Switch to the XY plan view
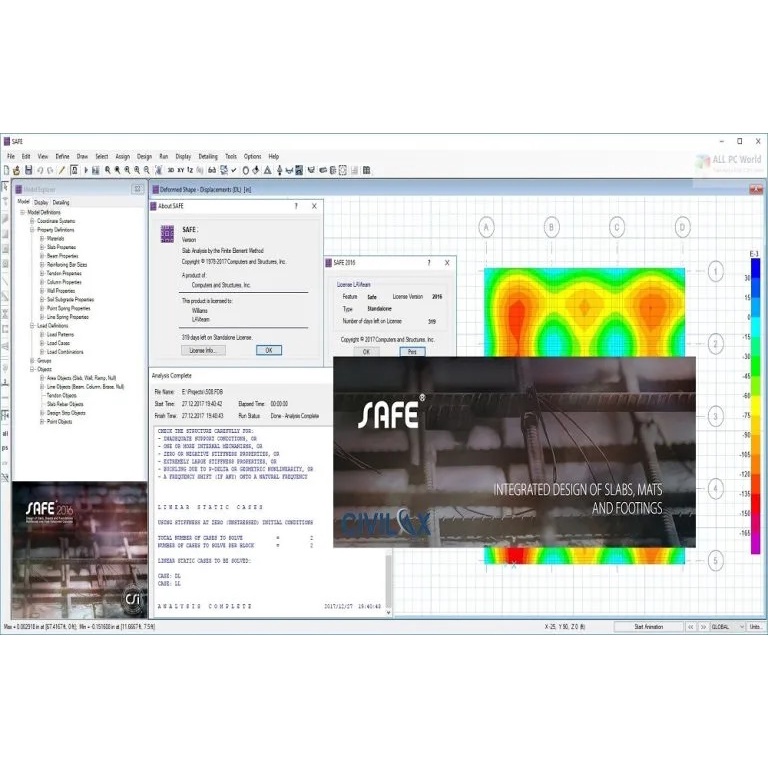Image resolution: width=768 pixels, height=768 pixels. pos(181,170)
